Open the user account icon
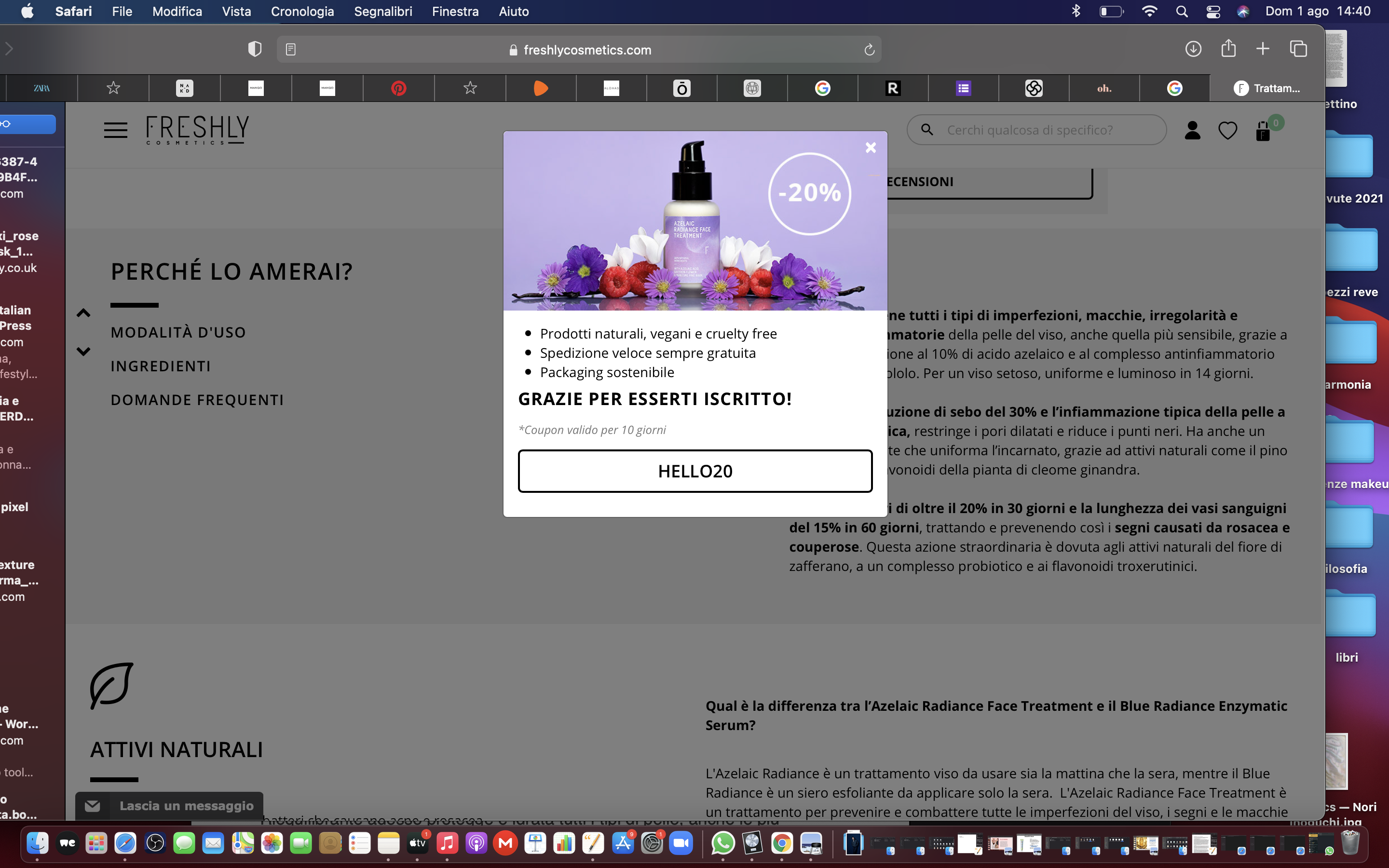The image size is (1389, 868). pos(1192,130)
